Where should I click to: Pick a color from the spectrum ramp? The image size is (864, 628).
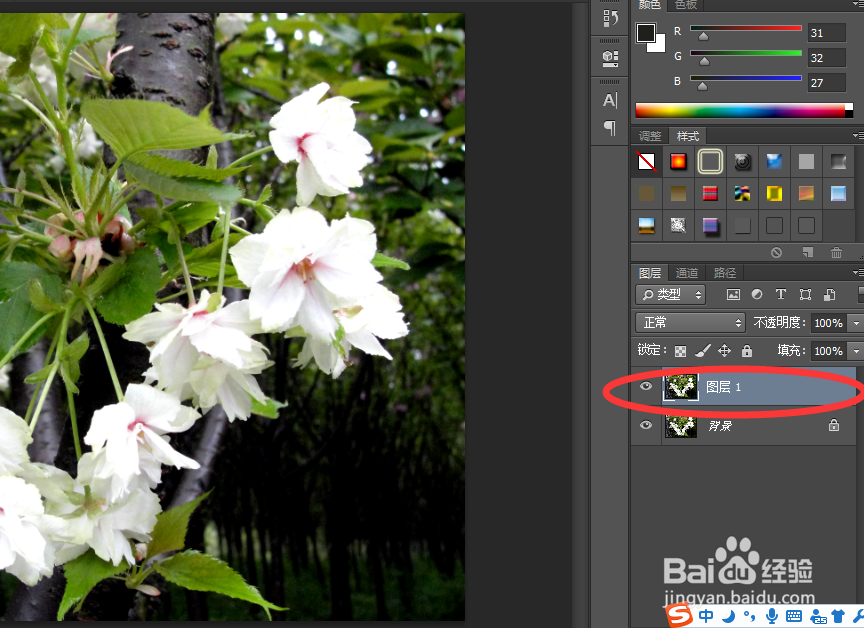[x=740, y=110]
